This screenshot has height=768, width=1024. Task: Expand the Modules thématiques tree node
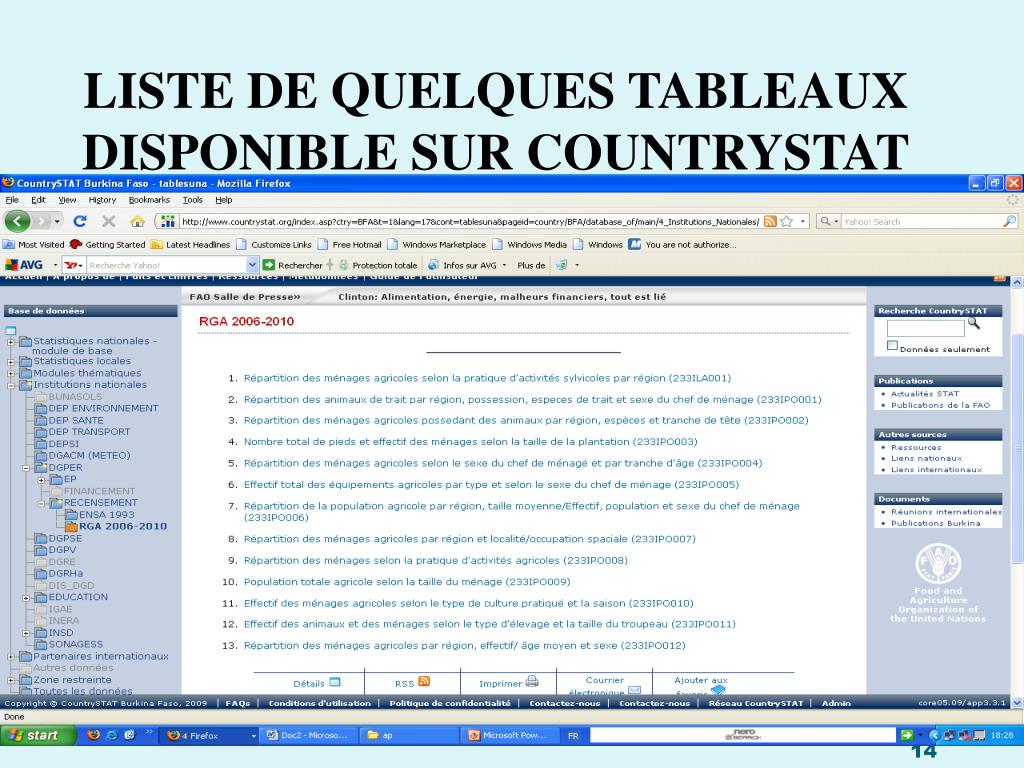coord(10,374)
